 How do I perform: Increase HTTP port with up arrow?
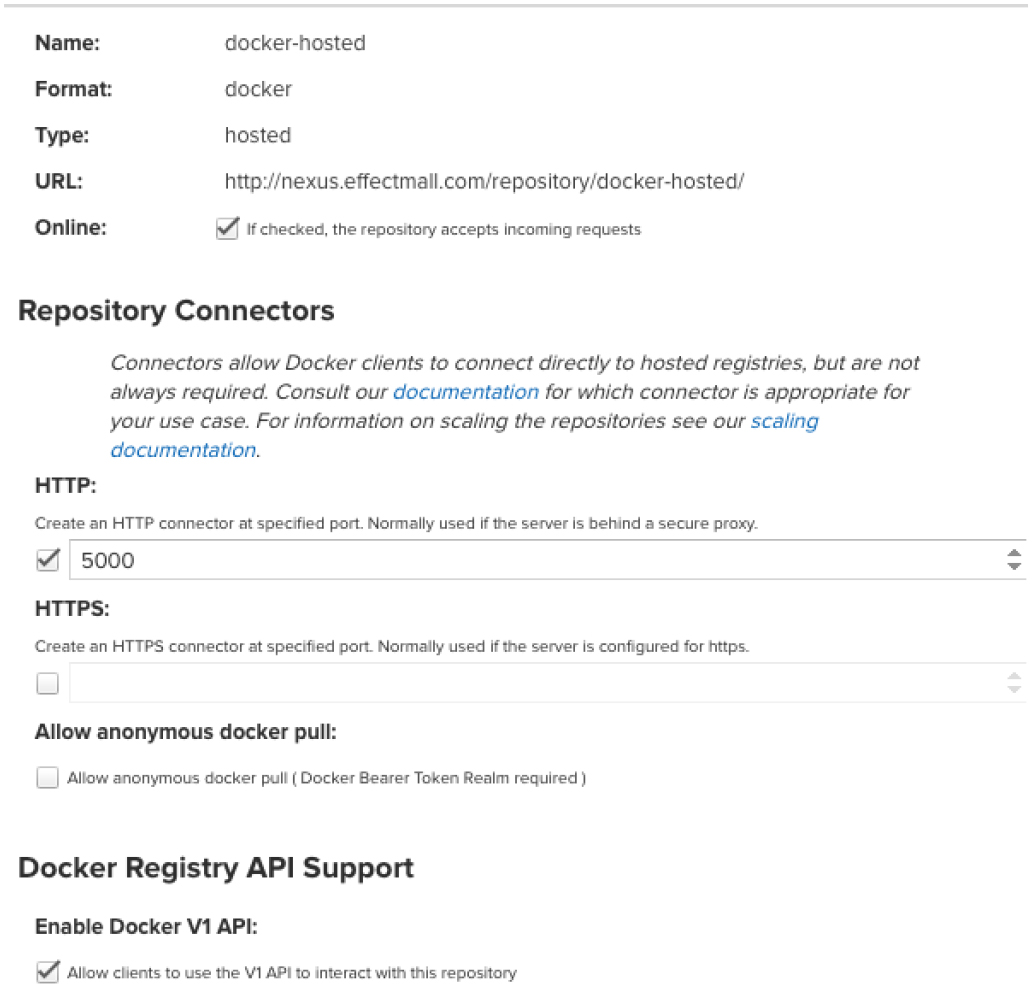(1014, 553)
